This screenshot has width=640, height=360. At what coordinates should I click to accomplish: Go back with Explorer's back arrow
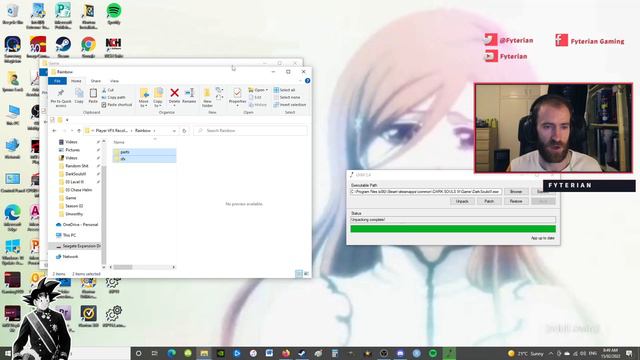[x=54, y=131]
